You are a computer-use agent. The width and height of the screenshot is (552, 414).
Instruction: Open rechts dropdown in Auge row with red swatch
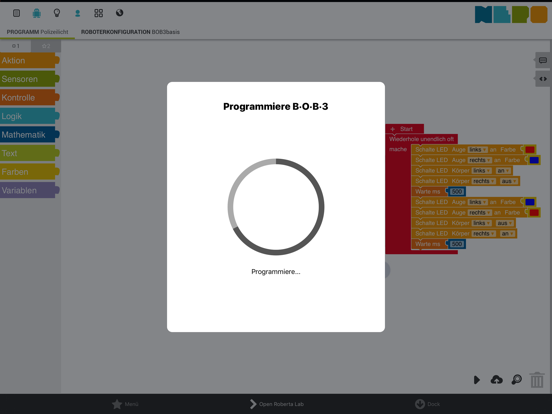tap(479, 213)
